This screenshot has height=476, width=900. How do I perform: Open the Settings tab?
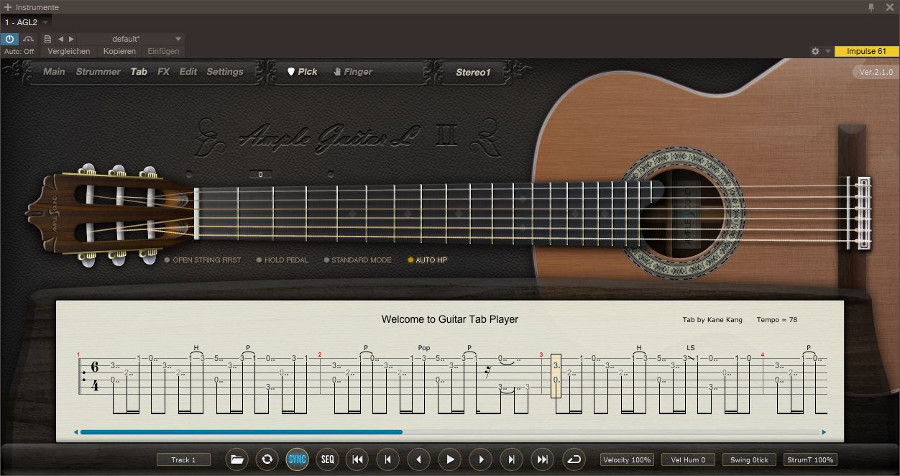(x=225, y=72)
